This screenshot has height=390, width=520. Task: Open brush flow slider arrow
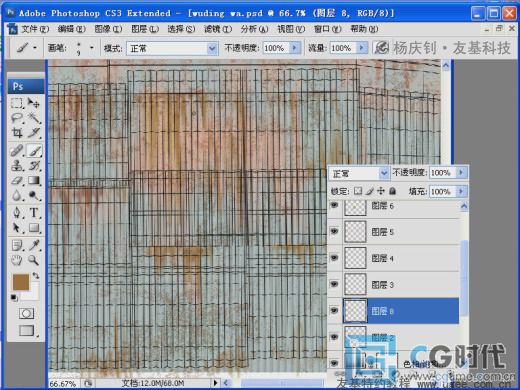361,48
